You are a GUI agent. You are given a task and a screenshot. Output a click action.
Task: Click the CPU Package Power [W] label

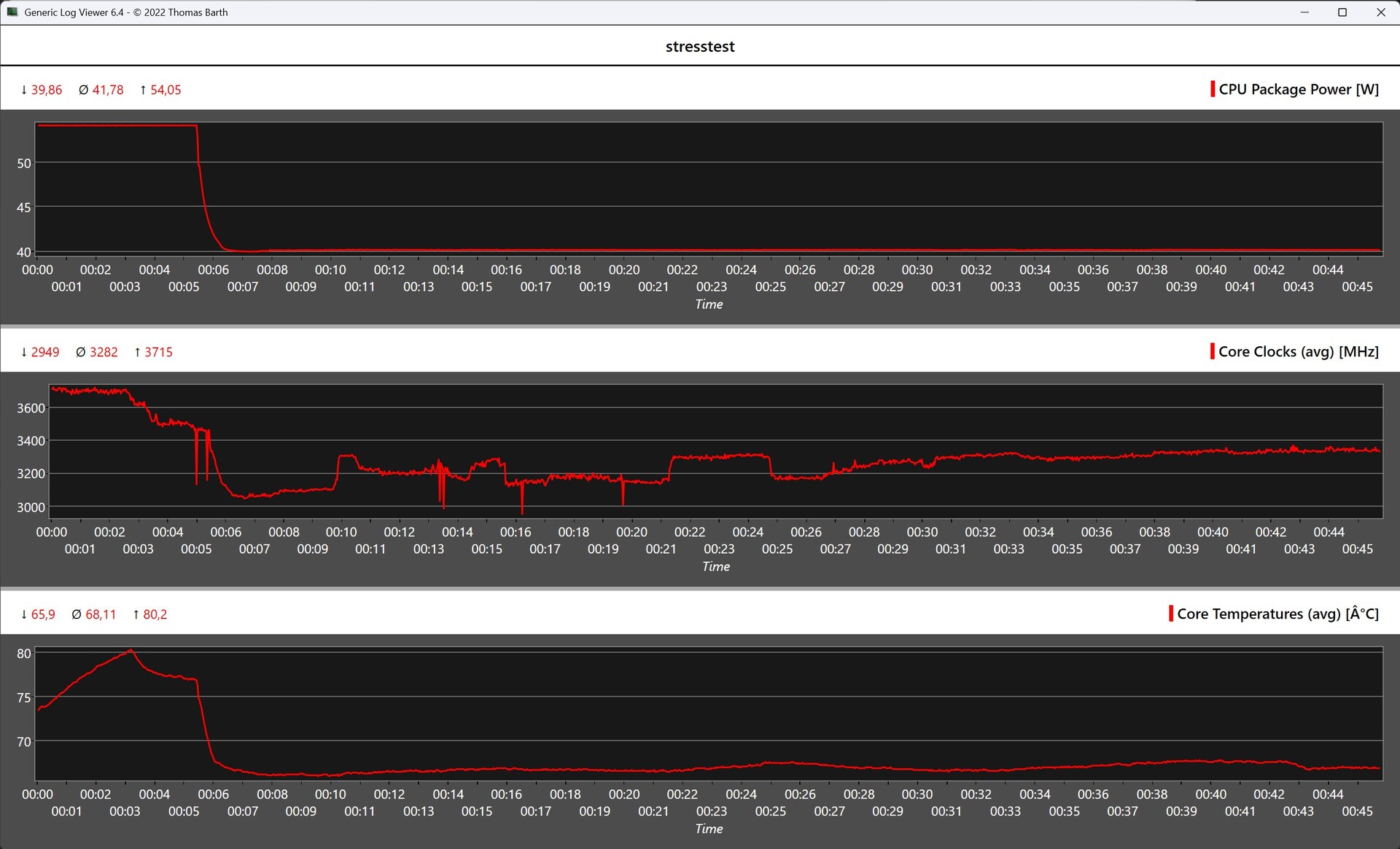tap(1298, 89)
